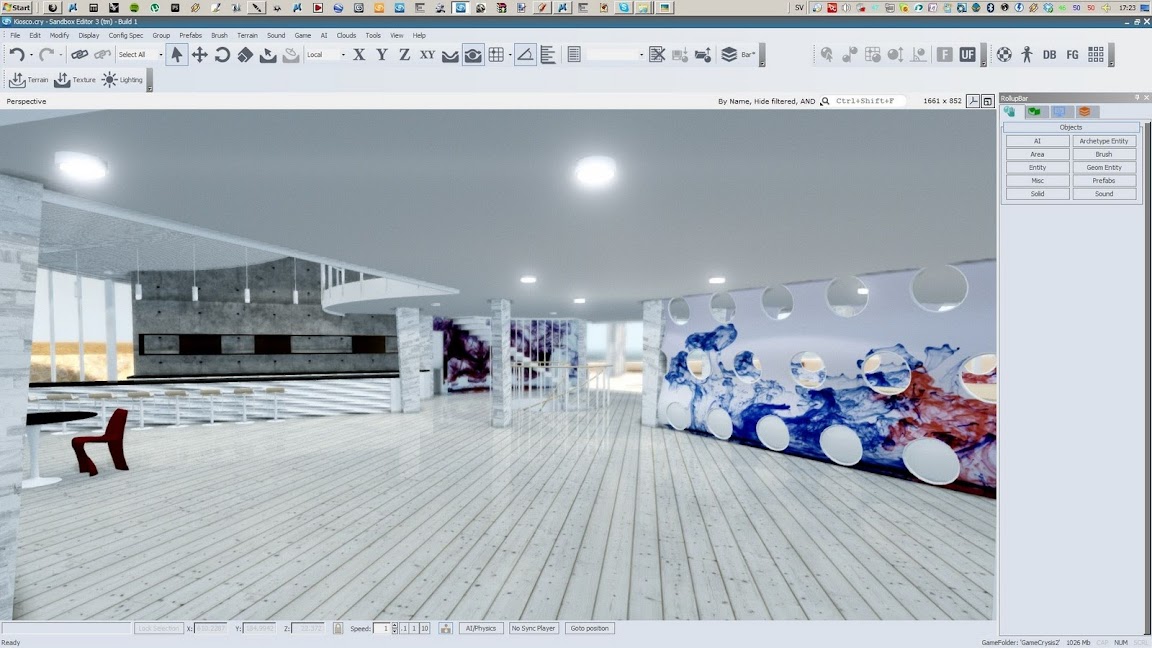Screen dimensions: 1152x648
Task: Click the Load selected objects folder icon
Action: 702,54
